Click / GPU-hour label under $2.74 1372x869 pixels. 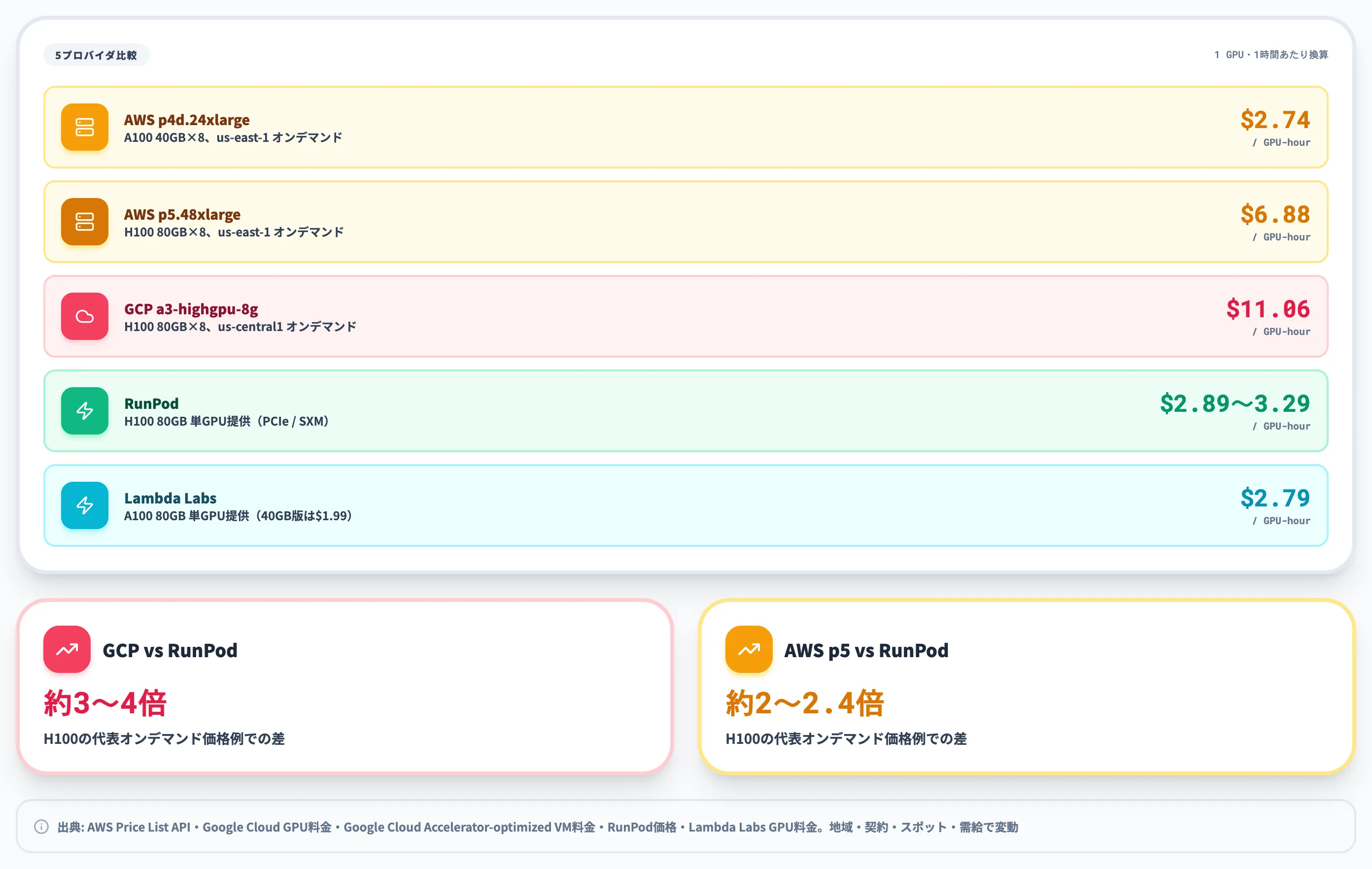[x=1281, y=142]
